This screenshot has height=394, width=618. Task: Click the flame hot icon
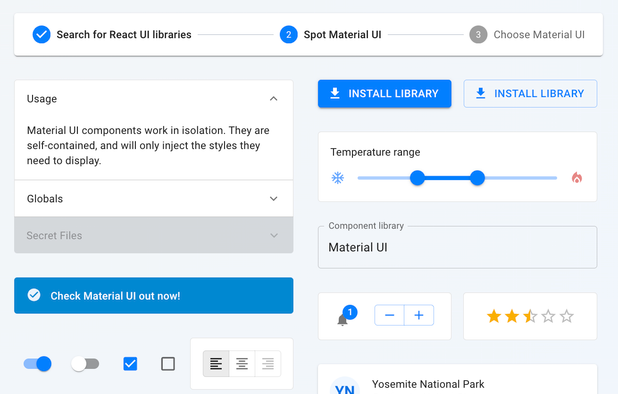(x=577, y=178)
